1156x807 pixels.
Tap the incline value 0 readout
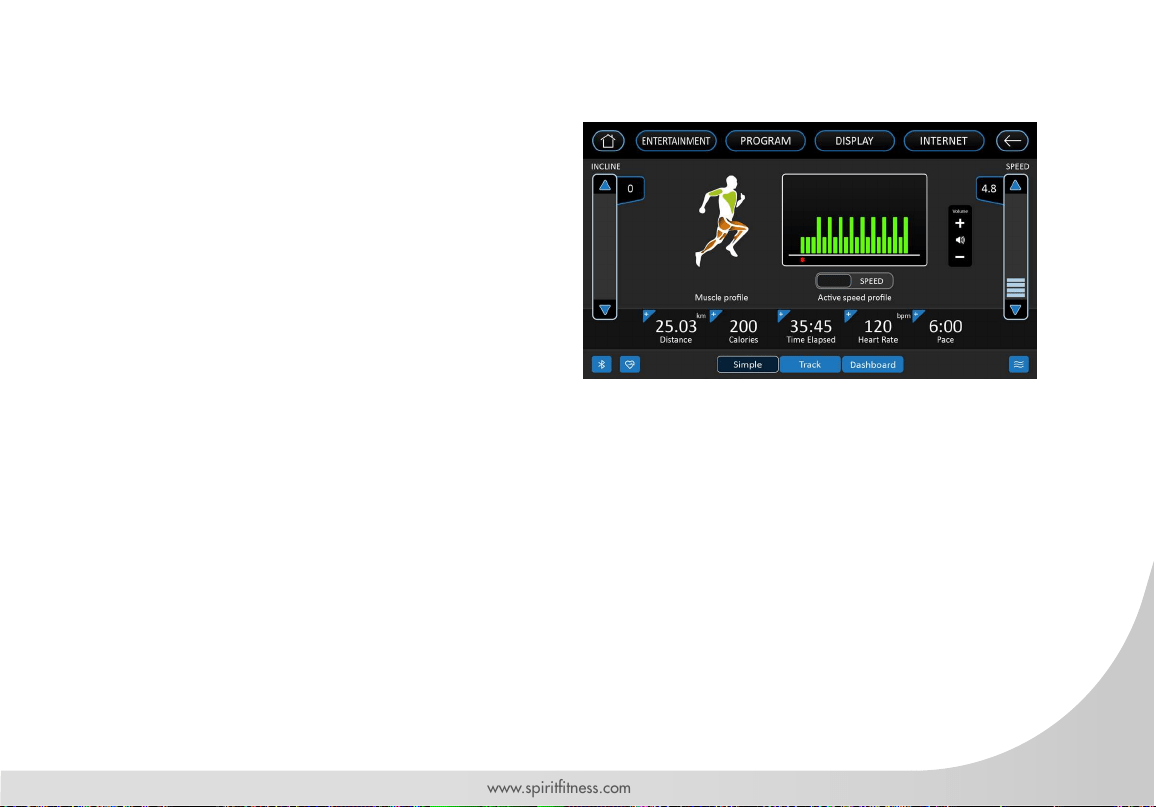630,189
